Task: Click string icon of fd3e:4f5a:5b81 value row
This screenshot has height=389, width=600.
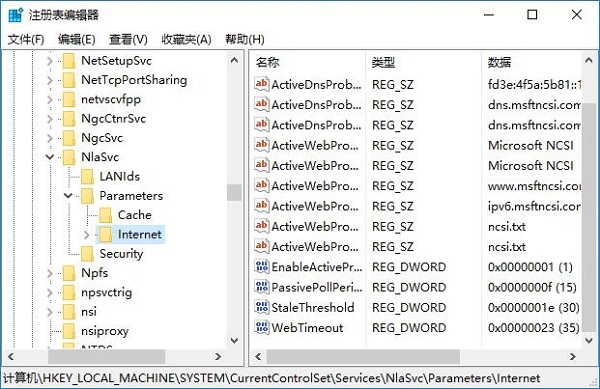Action: coord(261,84)
